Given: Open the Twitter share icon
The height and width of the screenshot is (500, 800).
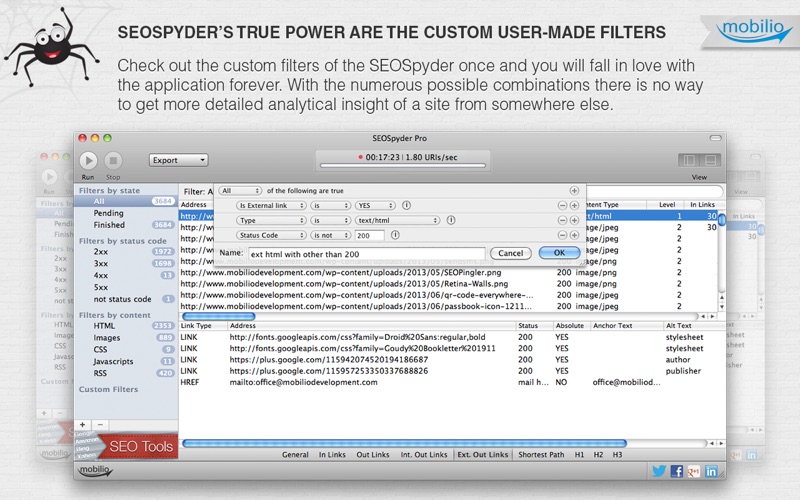Looking at the screenshot, I should click(659, 471).
